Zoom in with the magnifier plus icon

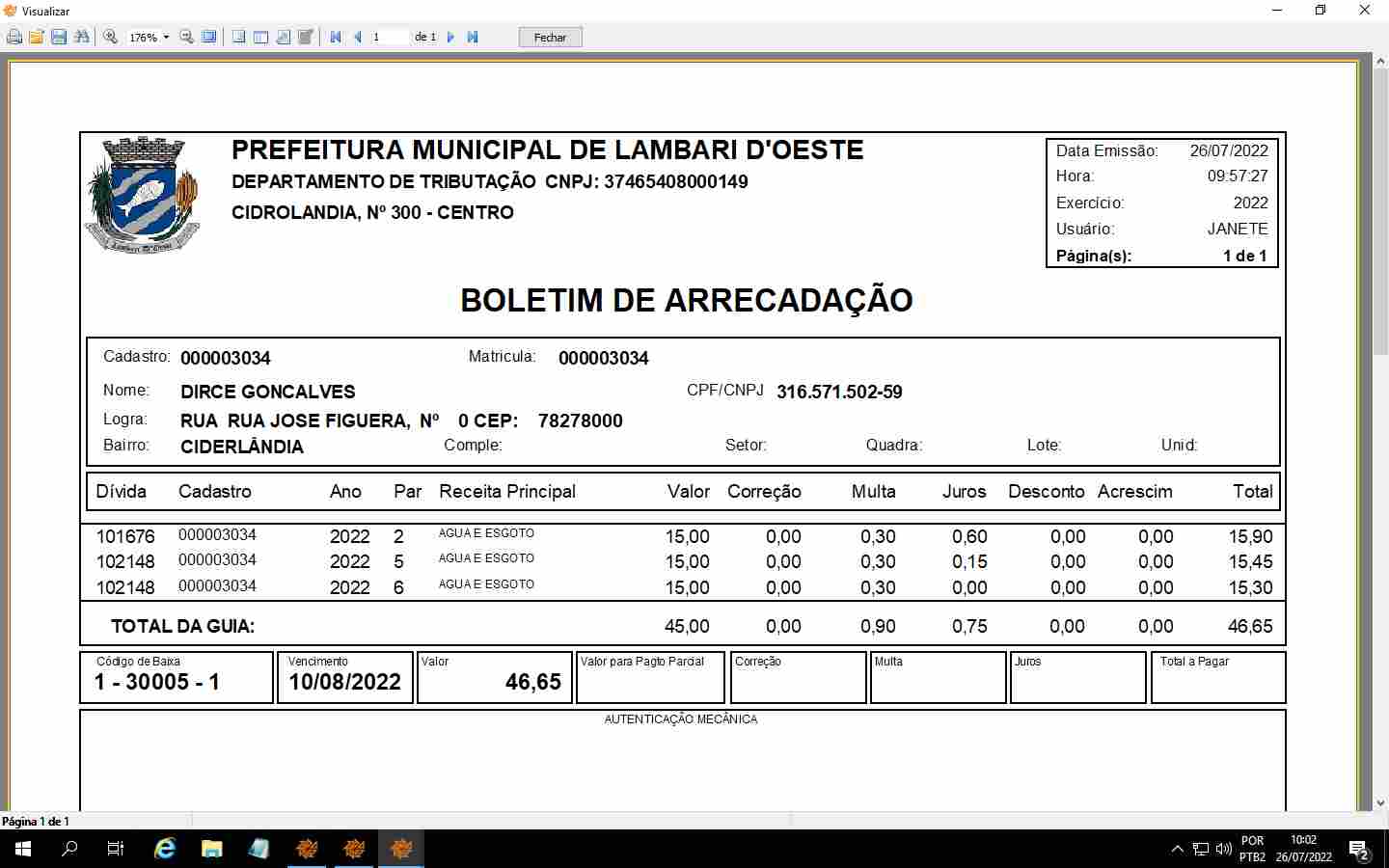(x=111, y=37)
